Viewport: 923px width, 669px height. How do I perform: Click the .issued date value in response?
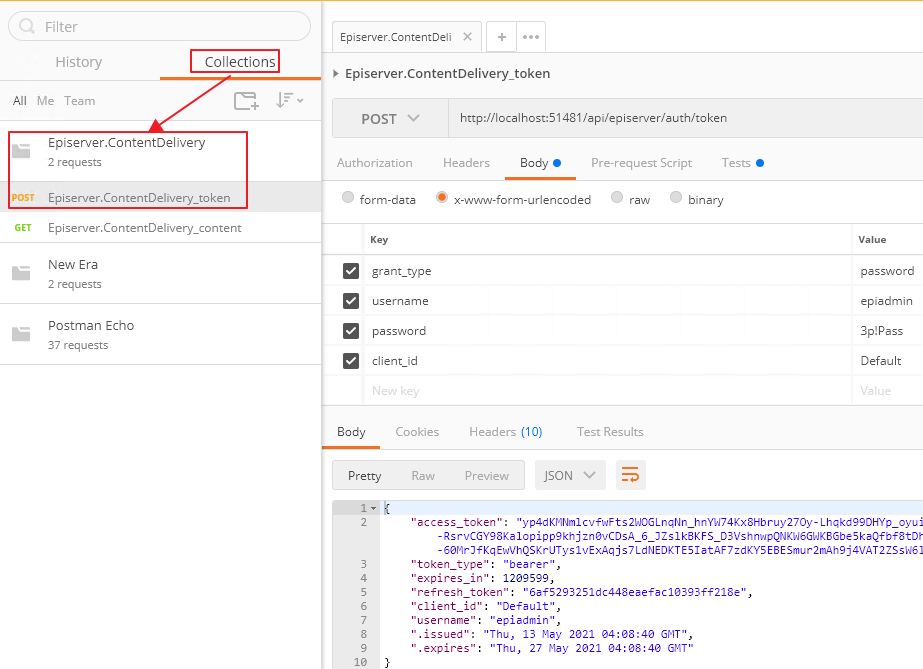[585, 634]
